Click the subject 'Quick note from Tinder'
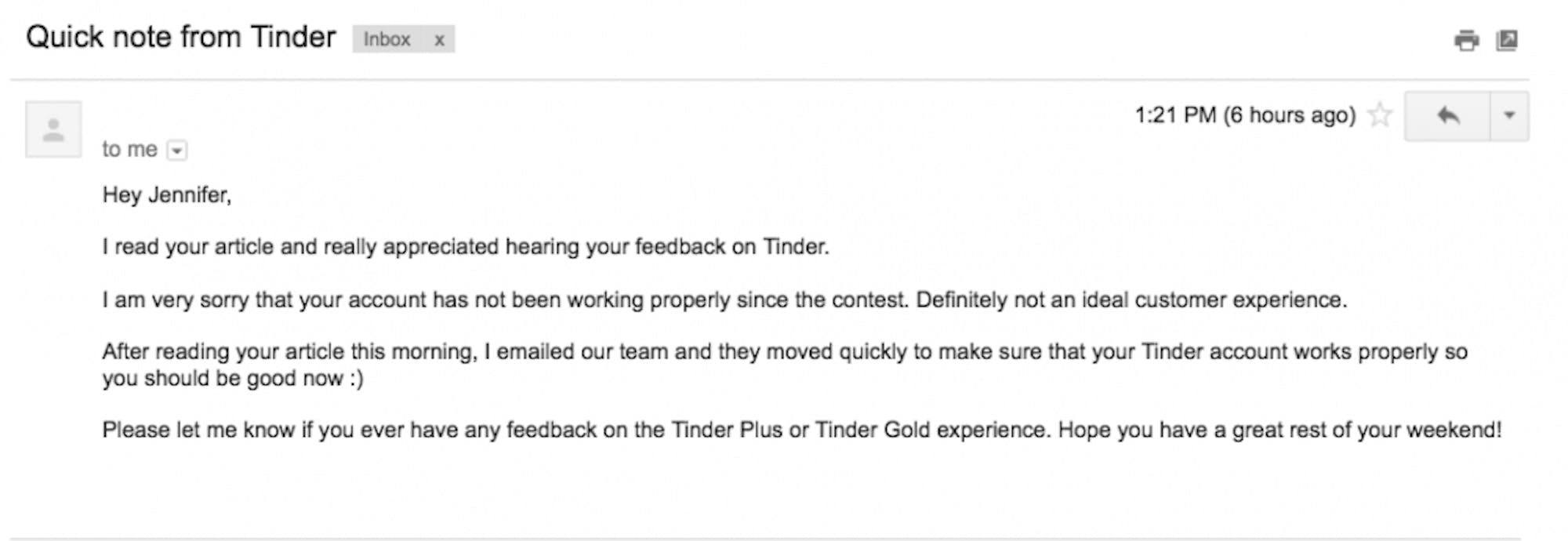 pyautogui.click(x=180, y=36)
